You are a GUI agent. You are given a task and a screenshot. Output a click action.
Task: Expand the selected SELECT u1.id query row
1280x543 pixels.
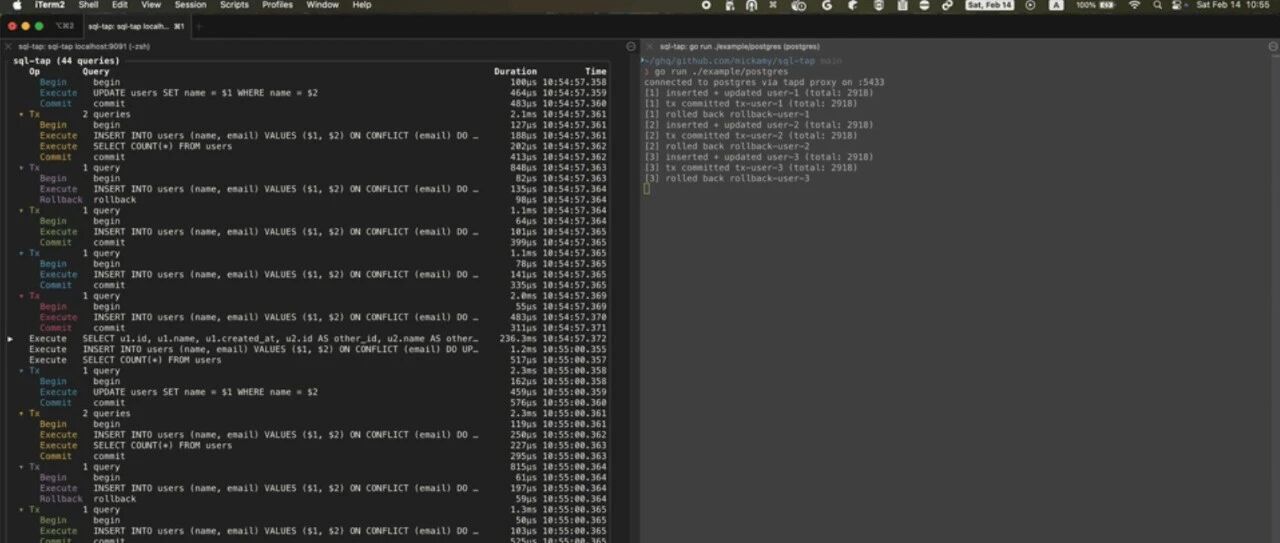pyautogui.click(x=11, y=339)
